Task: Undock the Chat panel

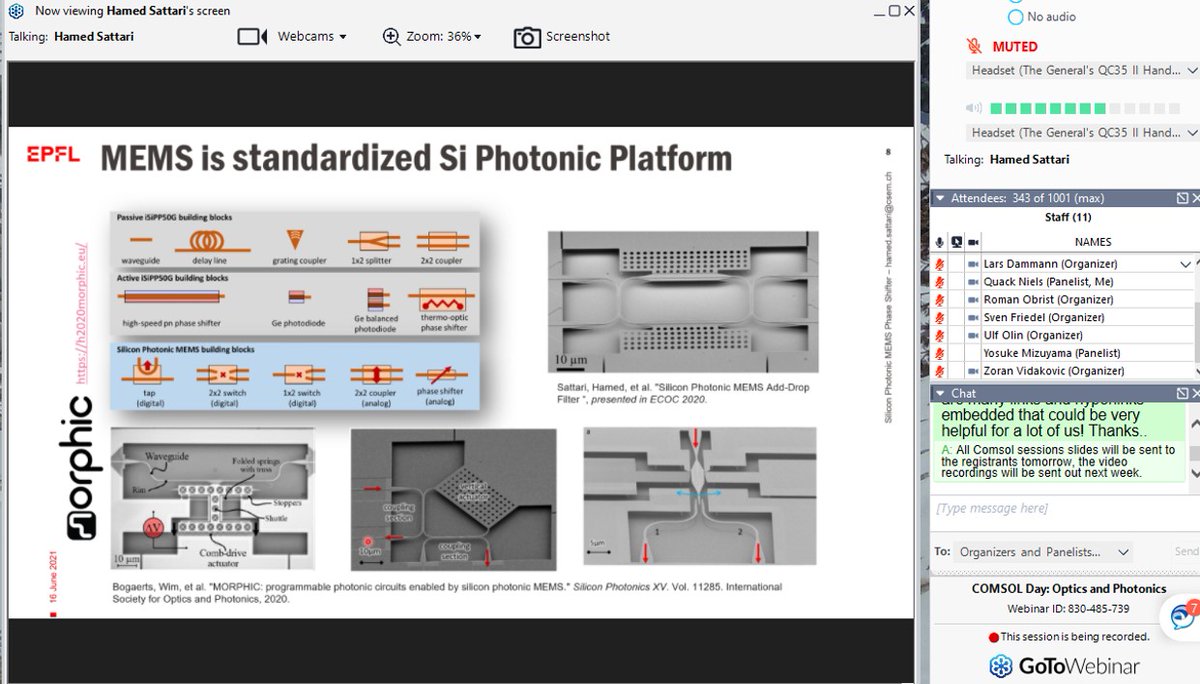Action: (1181, 394)
